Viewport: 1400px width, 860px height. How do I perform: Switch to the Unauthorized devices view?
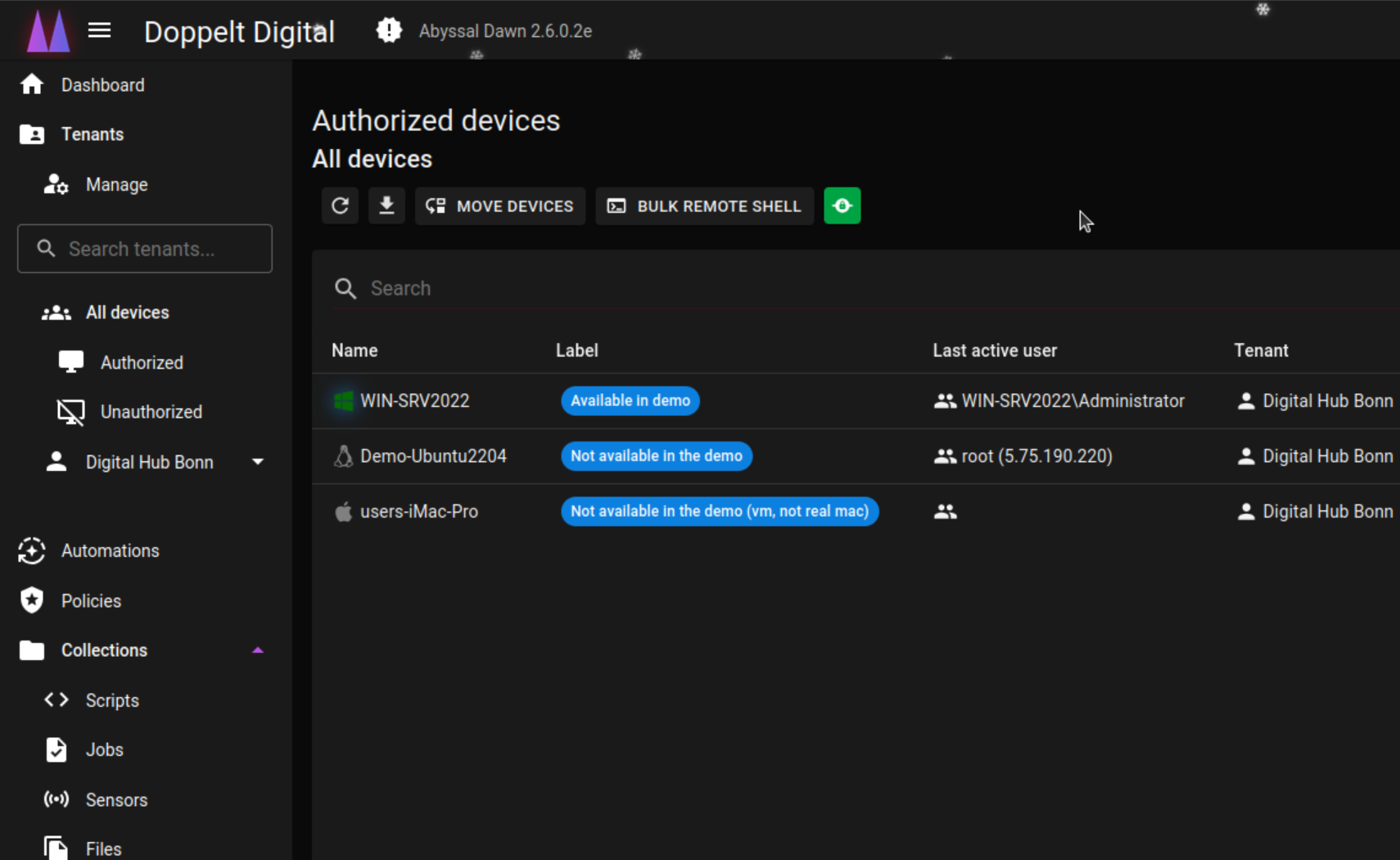point(151,412)
